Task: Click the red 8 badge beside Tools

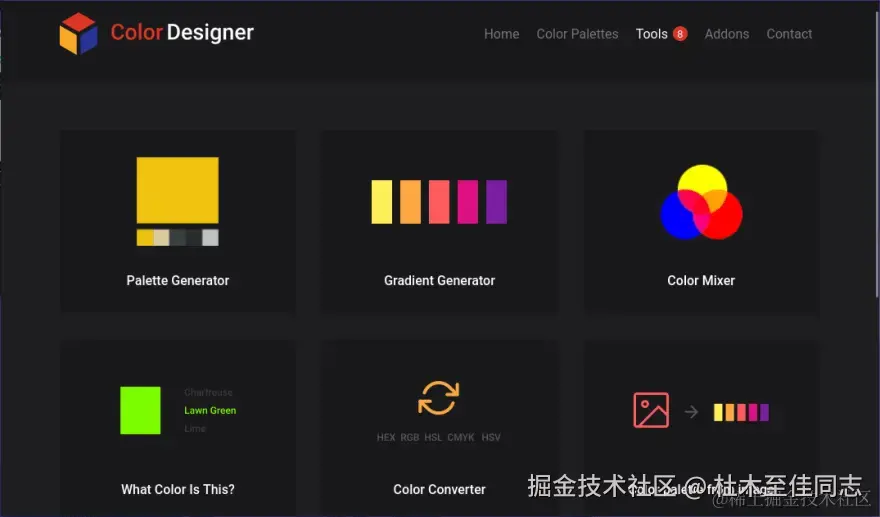Action: click(680, 34)
